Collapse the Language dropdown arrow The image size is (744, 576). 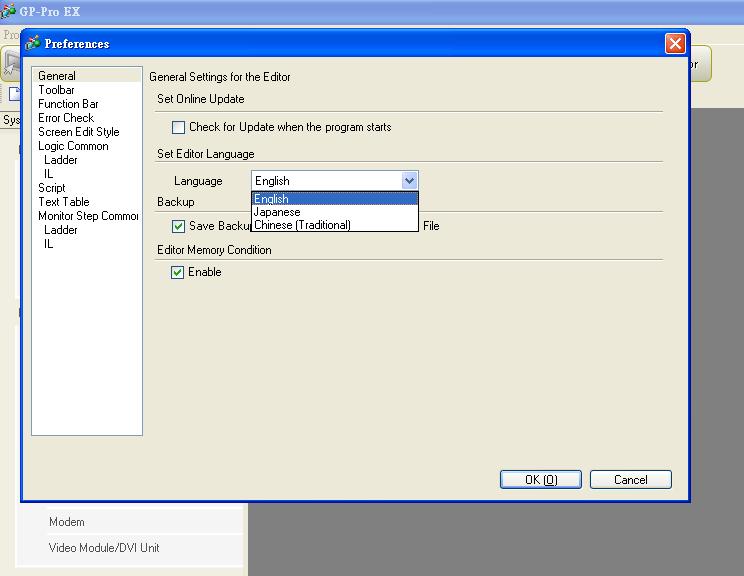[x=408, y=181]
